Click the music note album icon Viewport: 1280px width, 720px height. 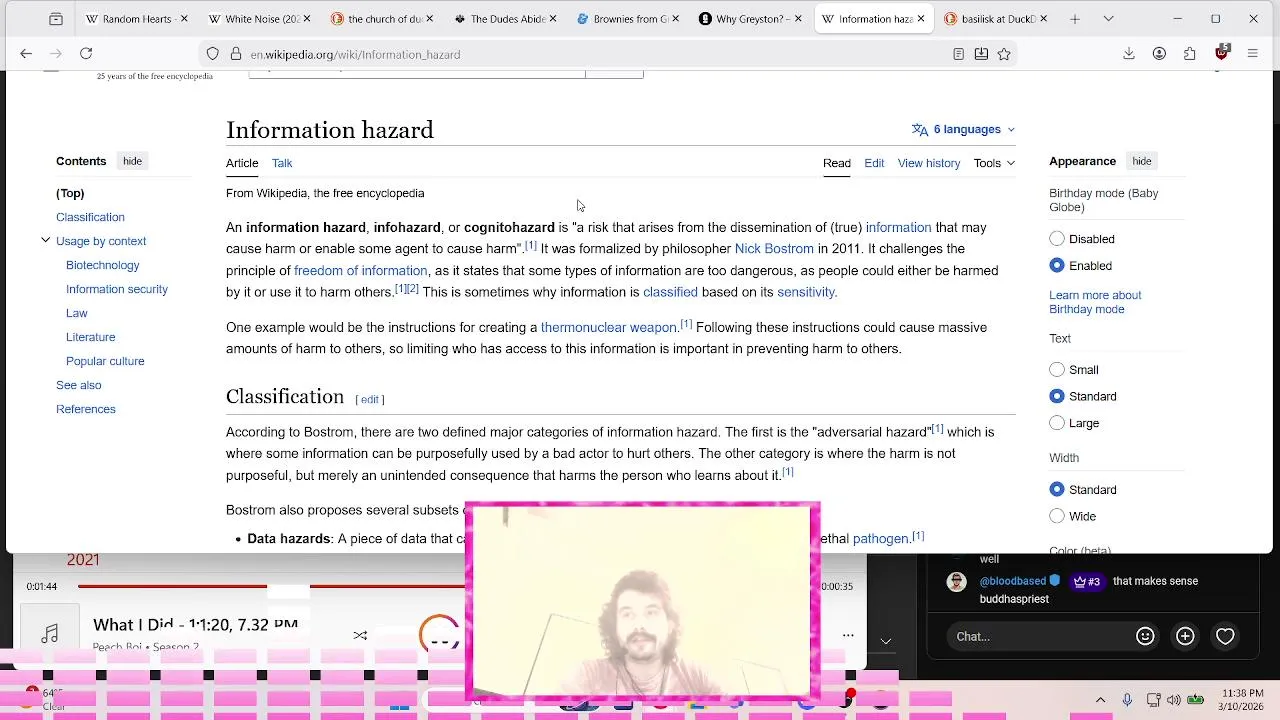coord(50,634)
